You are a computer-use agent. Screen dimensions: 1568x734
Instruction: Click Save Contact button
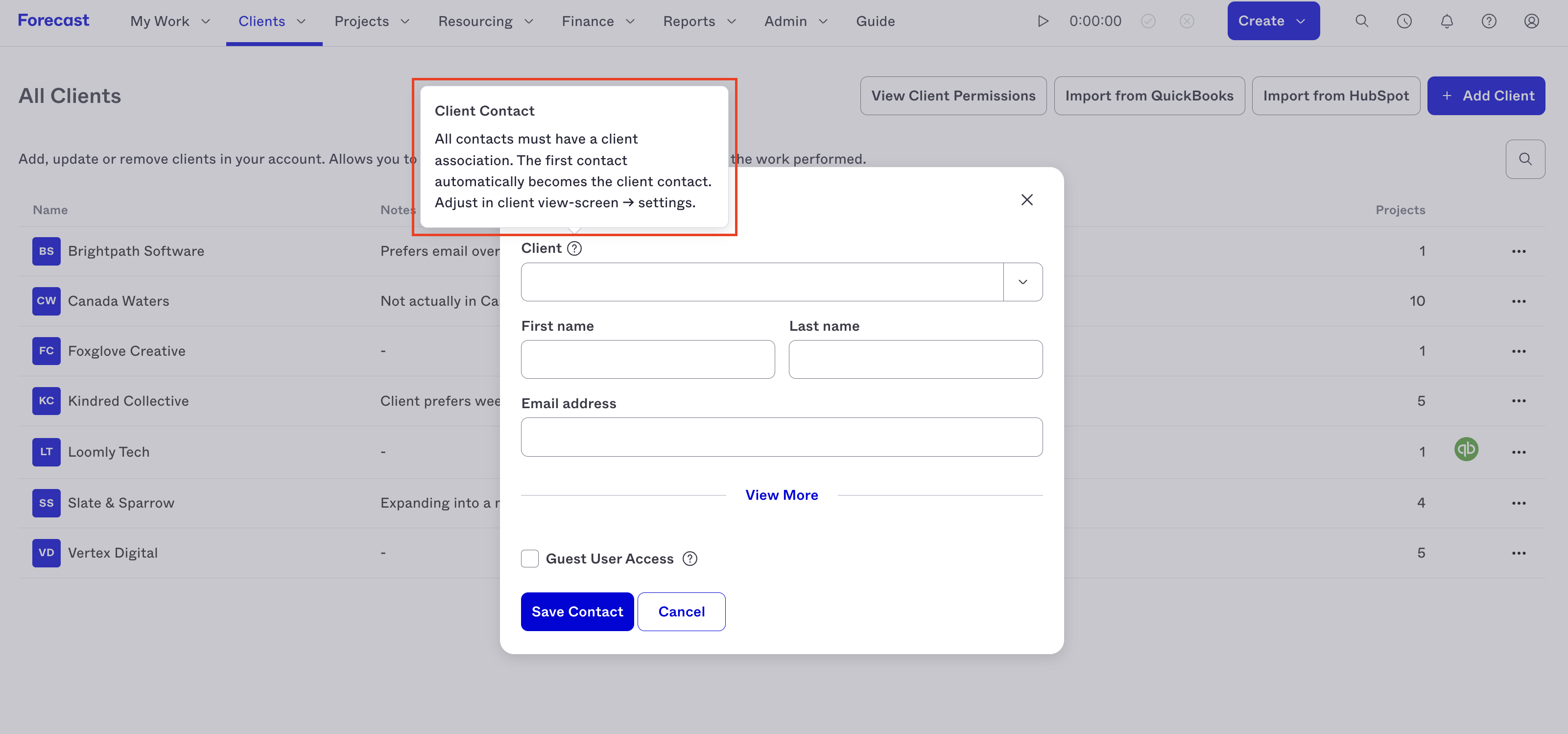tap(577, 612)
